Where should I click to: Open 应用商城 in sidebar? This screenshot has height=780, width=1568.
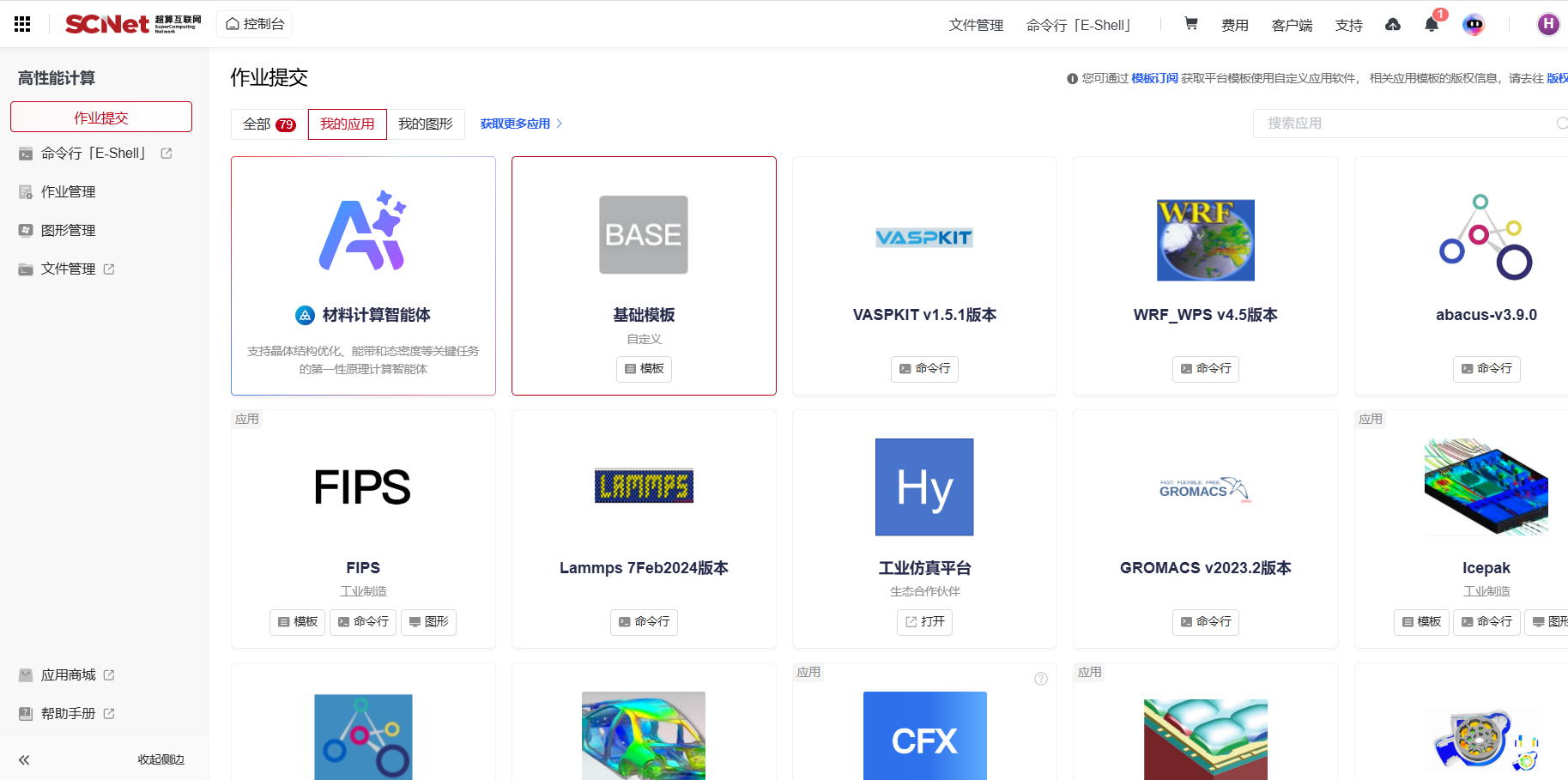pos(69,675)
